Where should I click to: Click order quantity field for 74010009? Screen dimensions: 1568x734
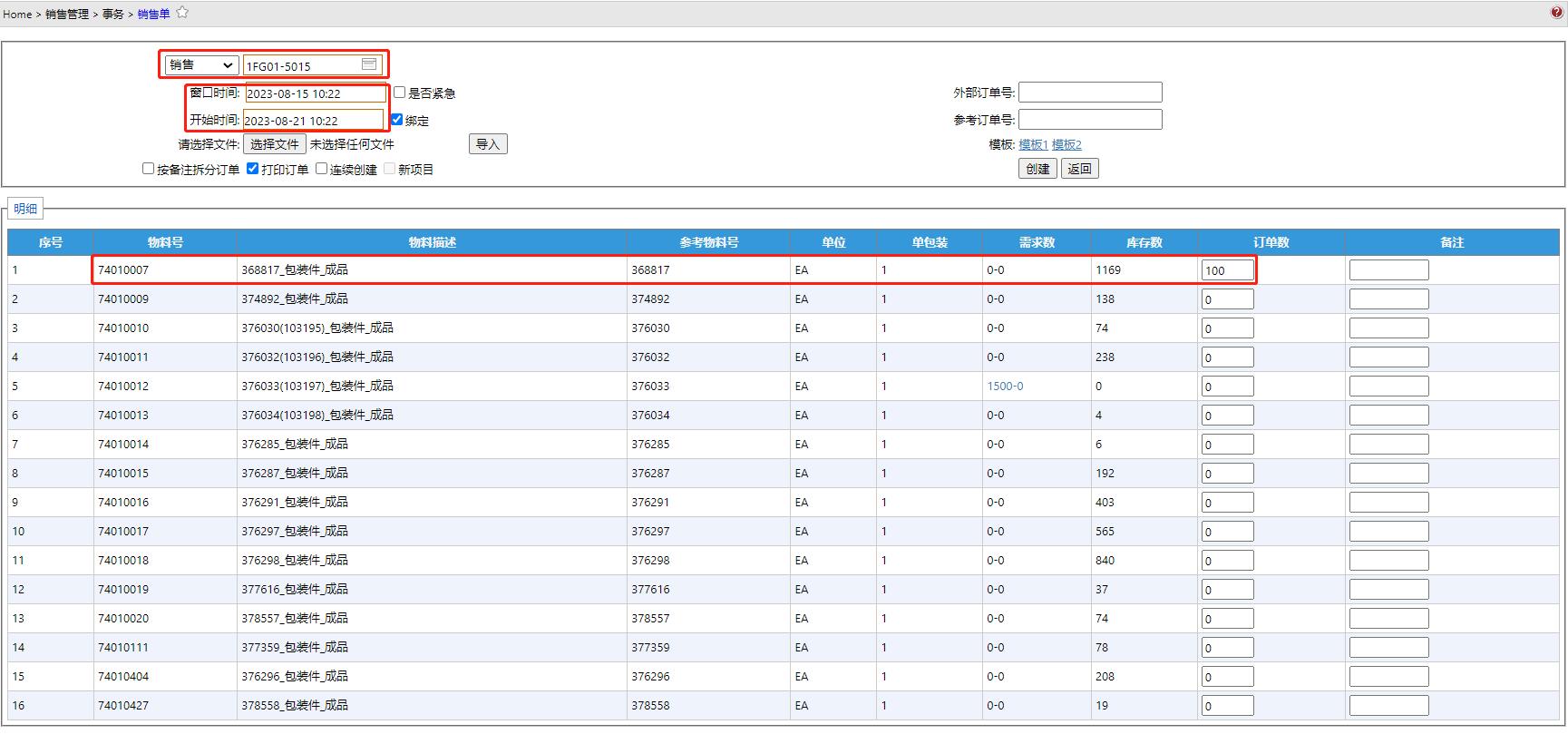(x=1228, y=299)
